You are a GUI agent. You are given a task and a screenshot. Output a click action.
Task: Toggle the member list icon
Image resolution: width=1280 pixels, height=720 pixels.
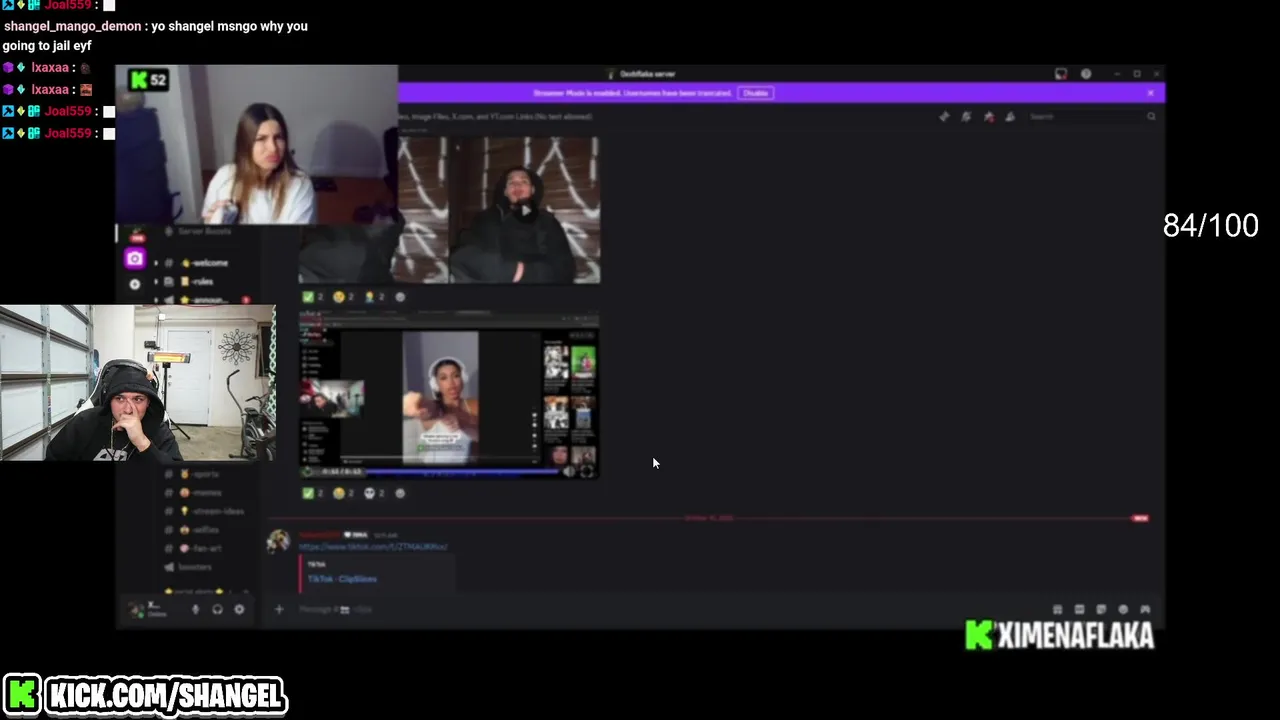coord(1010,116)
